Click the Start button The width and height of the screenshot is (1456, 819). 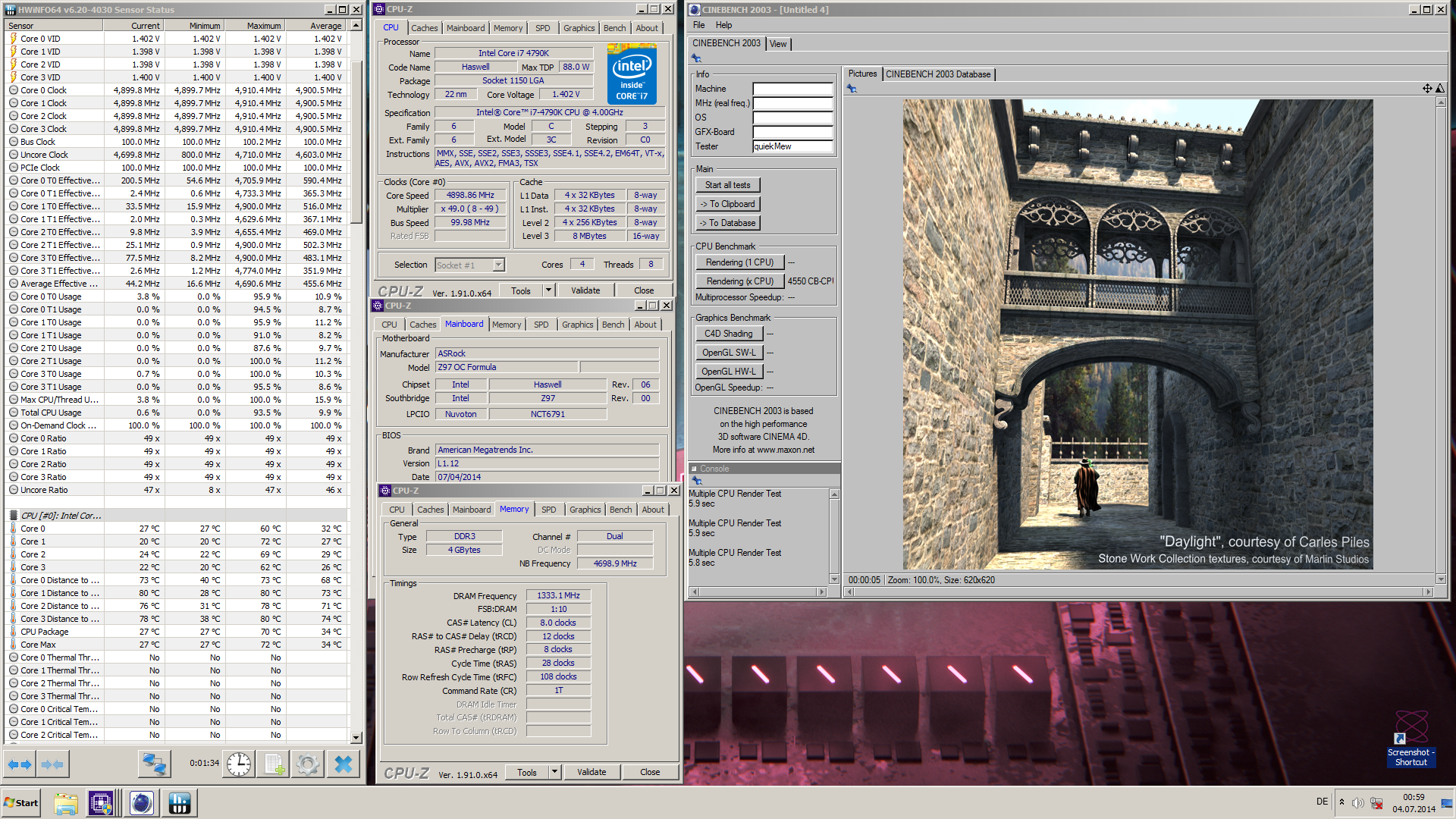[21, 803]
